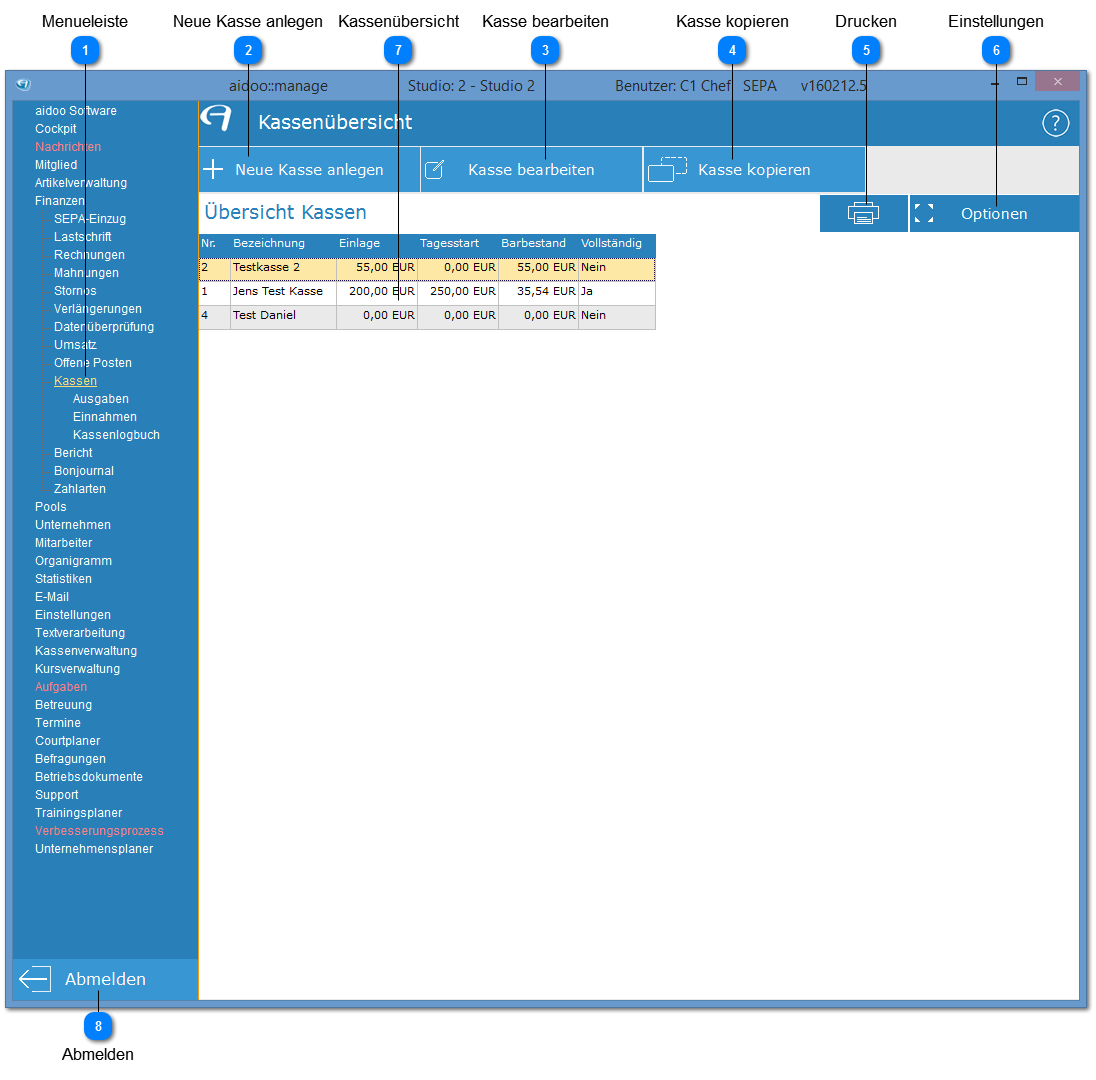Viewport: 1096px width, 1080px height.
Task: Open Einnahmen under Kassen
Action: (105, 417)
